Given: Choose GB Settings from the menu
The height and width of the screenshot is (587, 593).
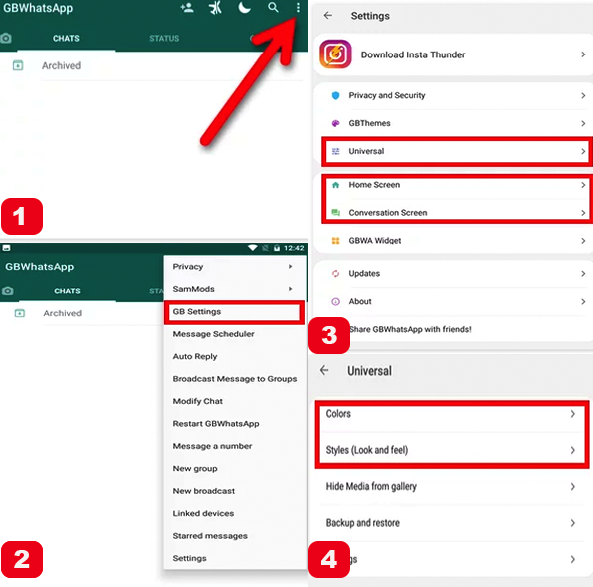Looking at the screenshot, I should click(x=234, y=312).
